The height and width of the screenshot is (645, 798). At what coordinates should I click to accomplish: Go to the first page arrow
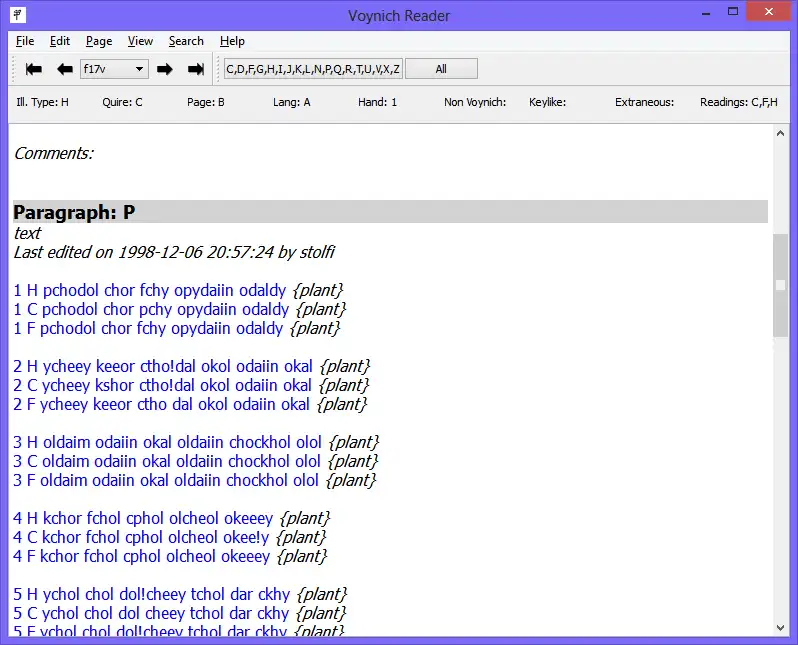click(x=34, y=69)
